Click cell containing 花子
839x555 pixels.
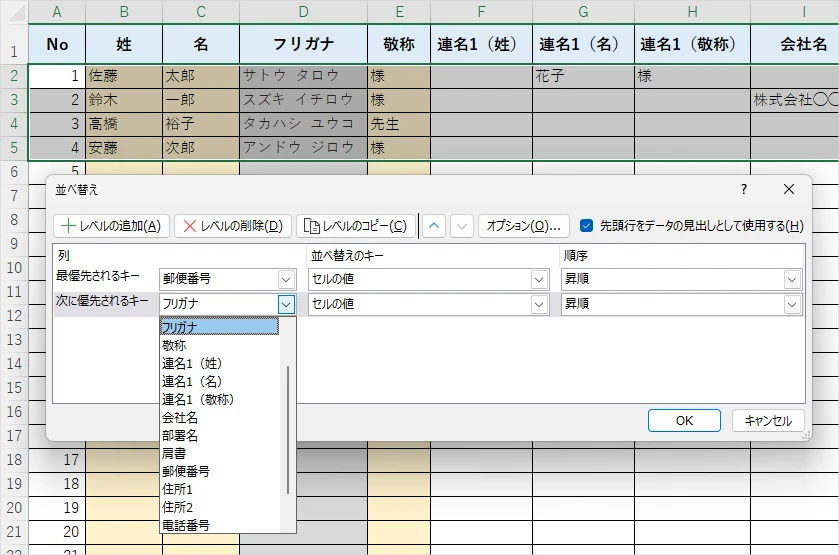pyautogui.click(x=583, y=76)
